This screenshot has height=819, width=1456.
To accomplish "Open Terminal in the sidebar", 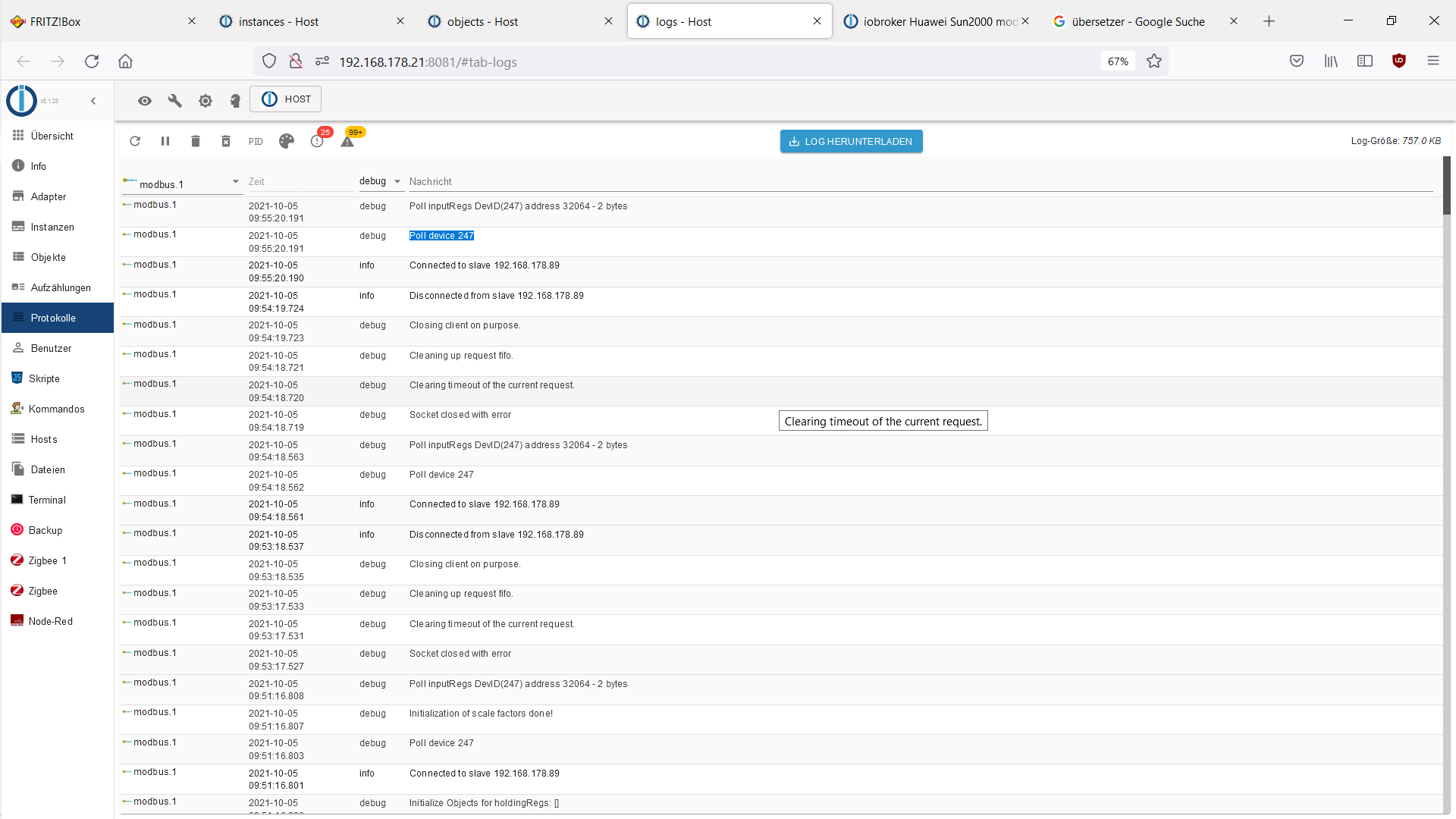I will point(58,500).
